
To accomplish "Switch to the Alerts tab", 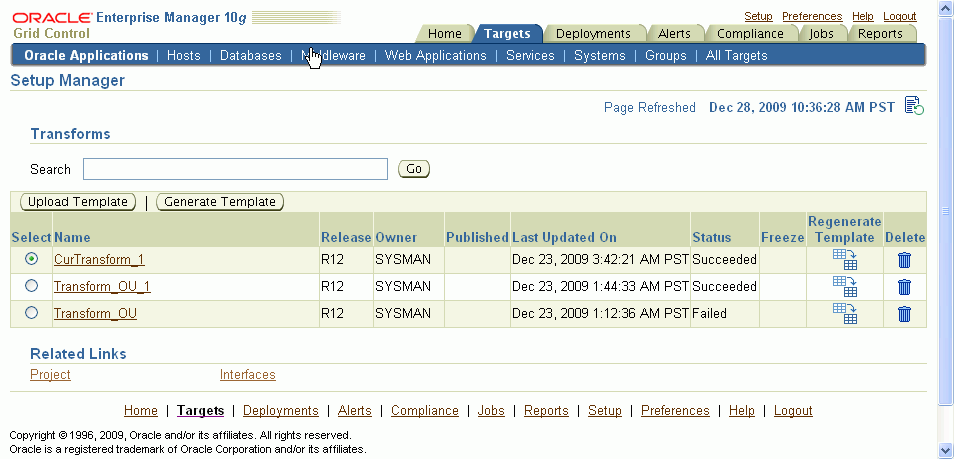I will point(674,33).
